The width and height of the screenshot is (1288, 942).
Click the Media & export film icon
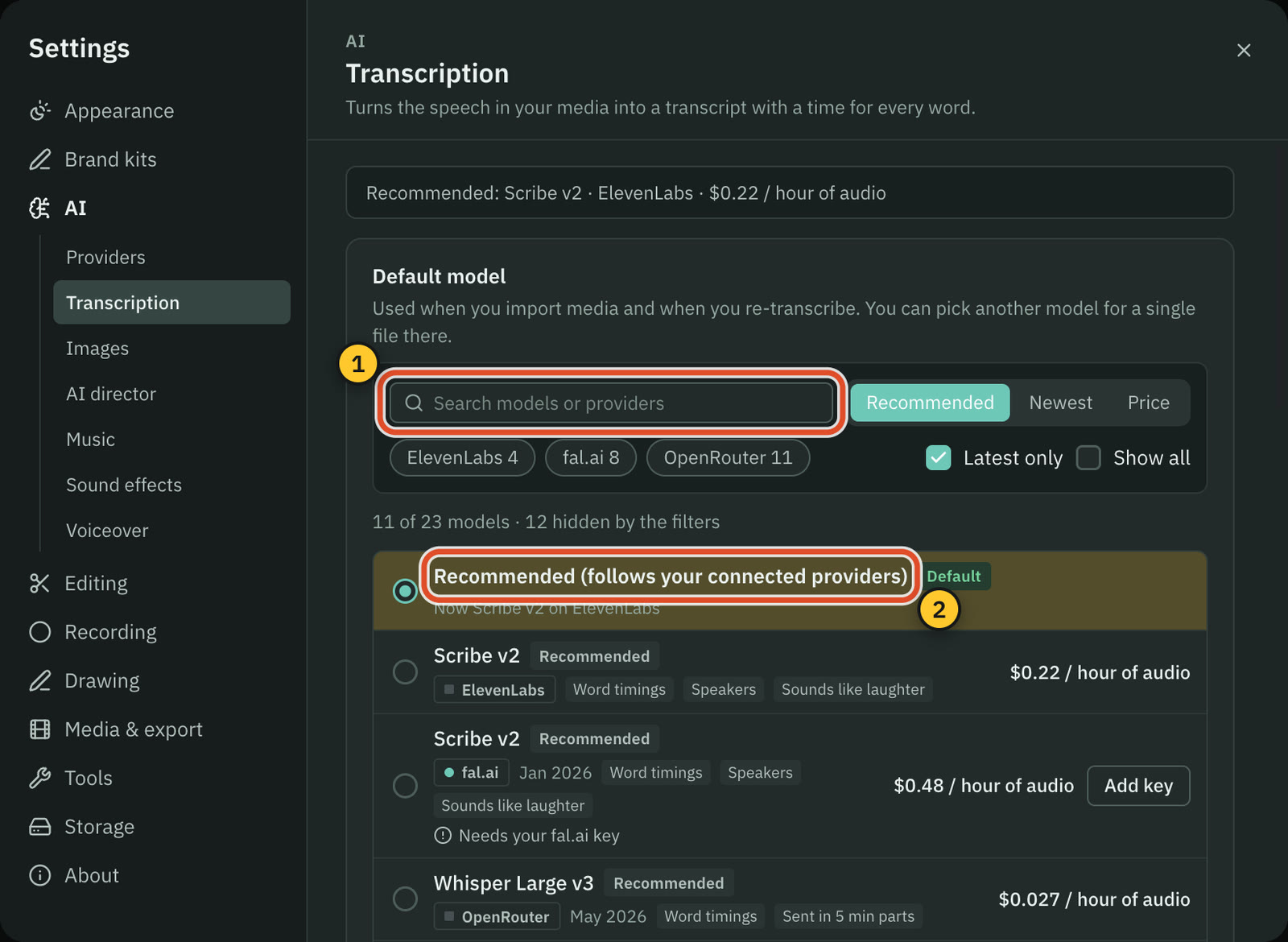pos(39,729)
